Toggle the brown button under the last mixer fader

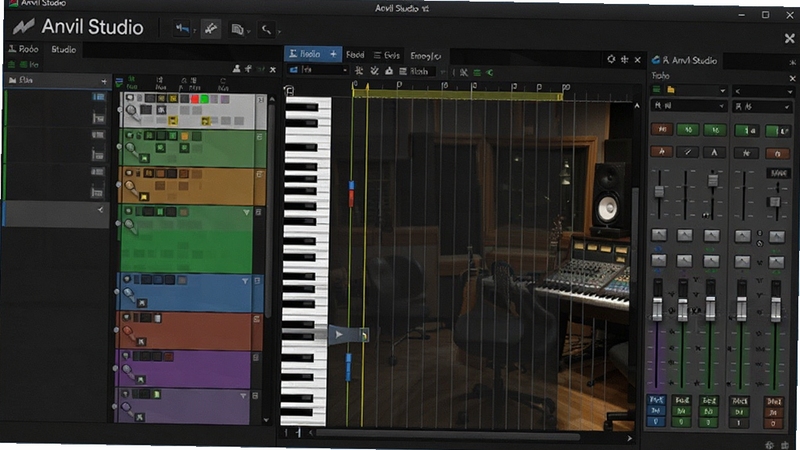pos(773,412)
